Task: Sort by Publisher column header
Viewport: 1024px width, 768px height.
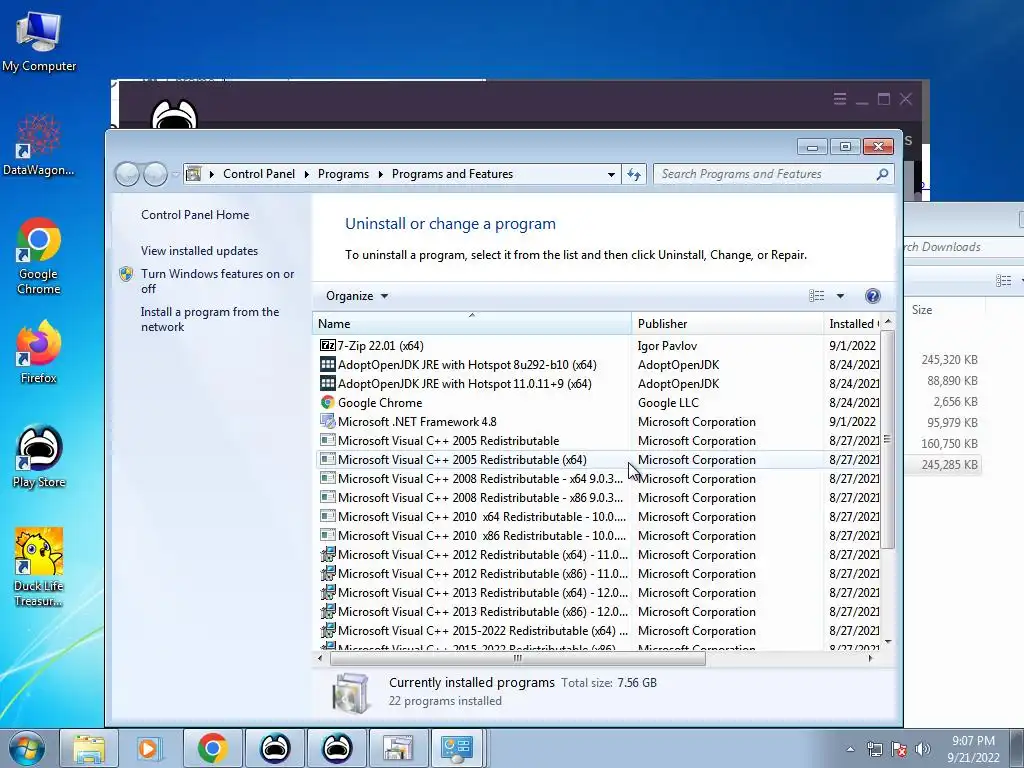Action: point(728,323)
